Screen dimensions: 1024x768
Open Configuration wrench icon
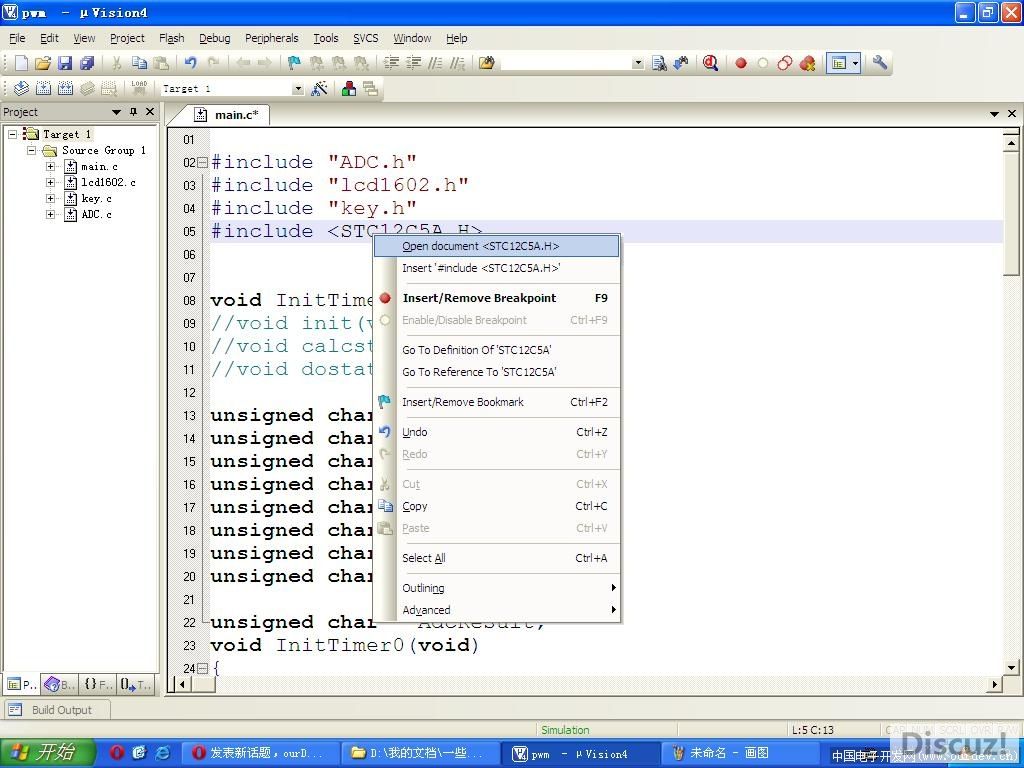(x=880, y=63)
